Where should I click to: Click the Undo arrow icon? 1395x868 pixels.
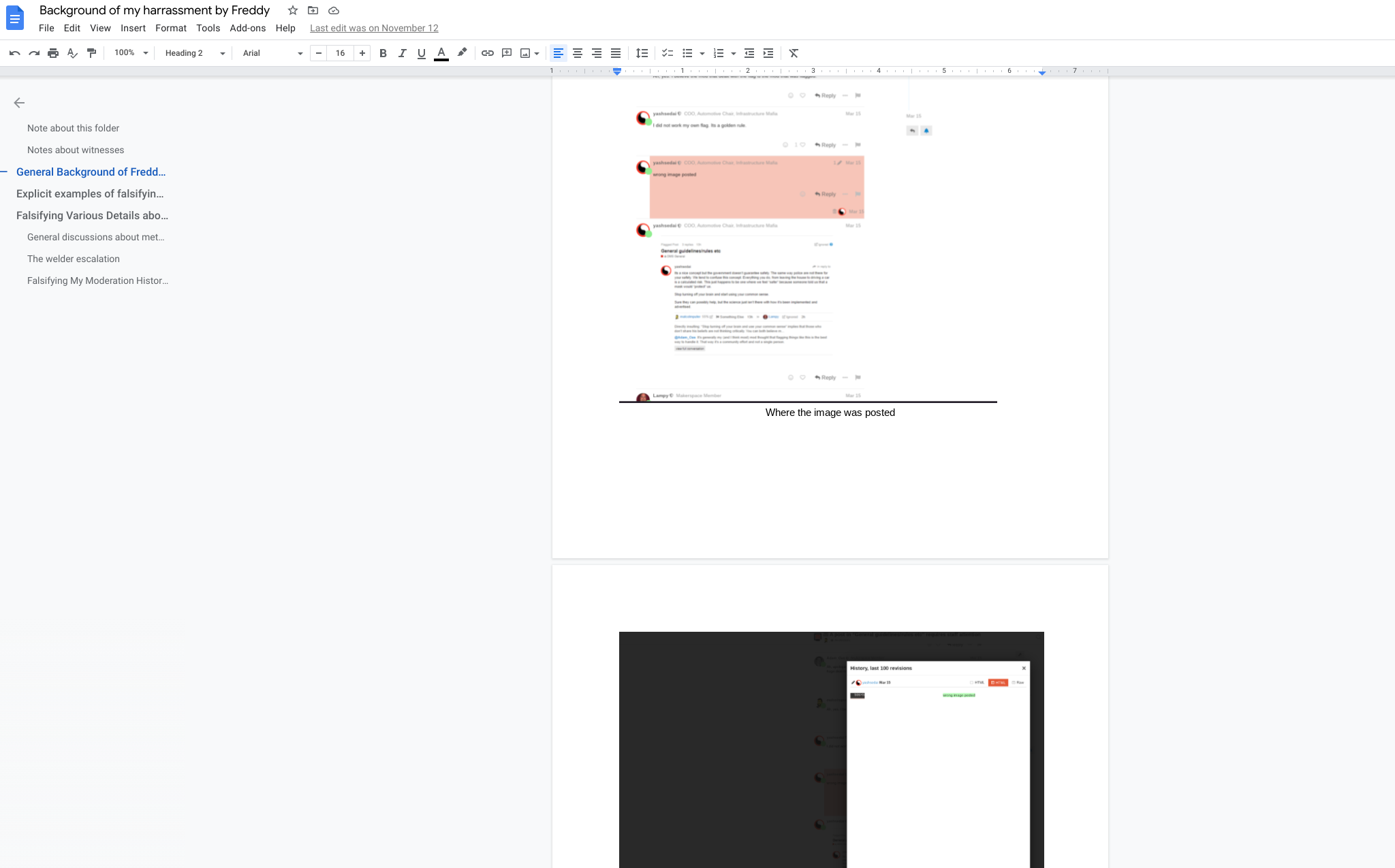(14, 53)
